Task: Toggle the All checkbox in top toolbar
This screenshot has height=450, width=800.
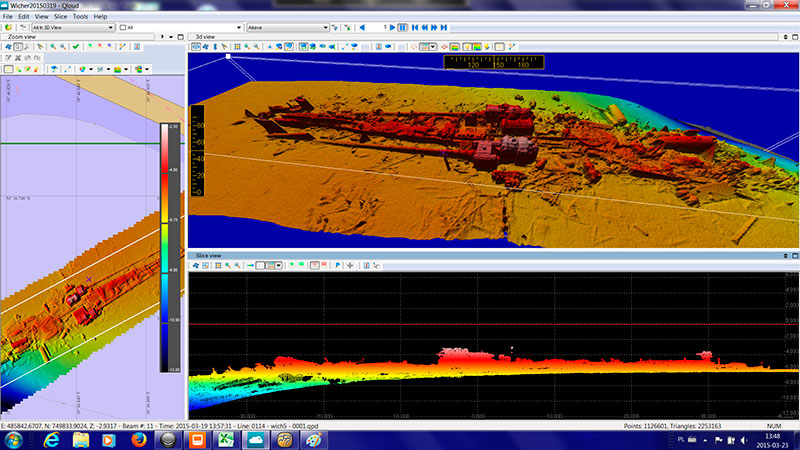Action: [123, 28]
